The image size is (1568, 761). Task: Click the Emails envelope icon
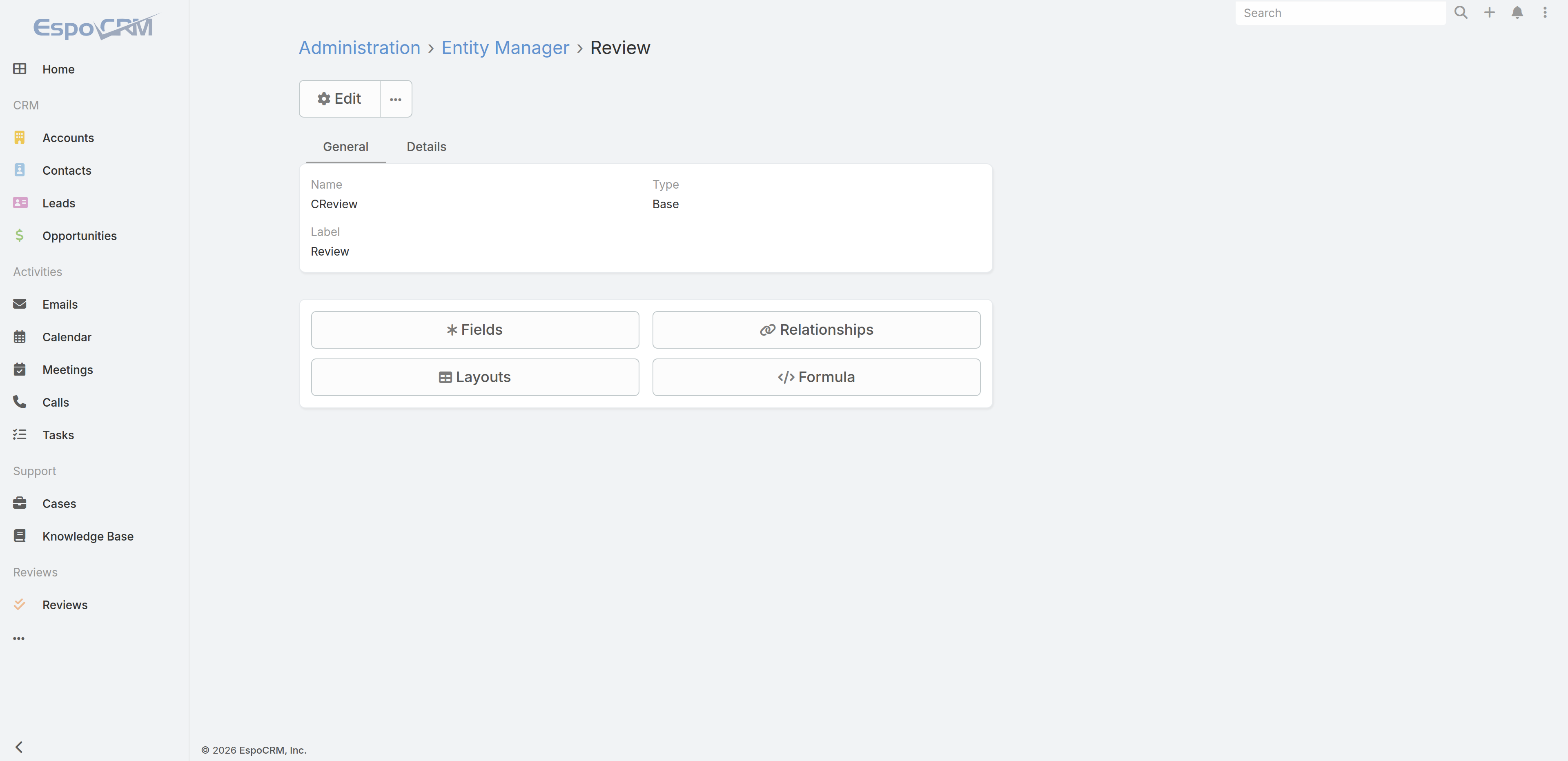pyautogui.click(x=20, y=304)
